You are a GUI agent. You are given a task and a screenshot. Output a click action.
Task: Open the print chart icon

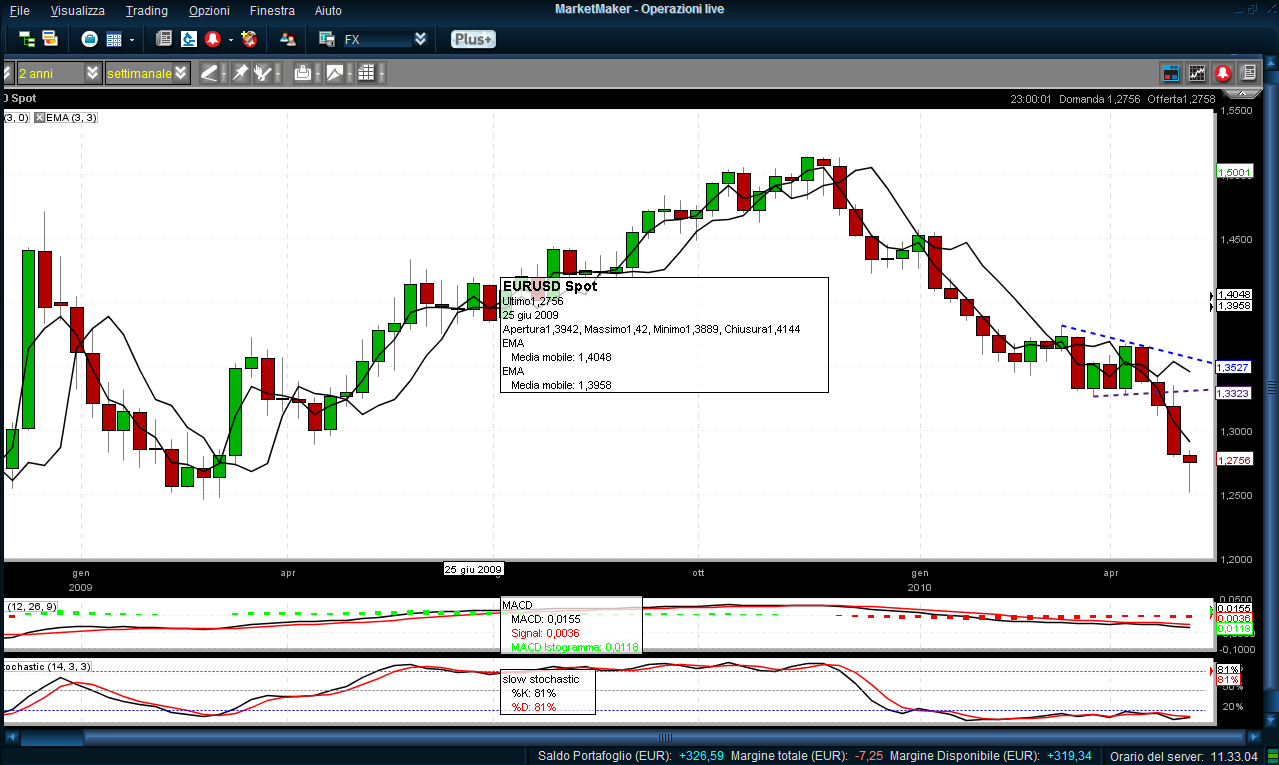[302, 73]
